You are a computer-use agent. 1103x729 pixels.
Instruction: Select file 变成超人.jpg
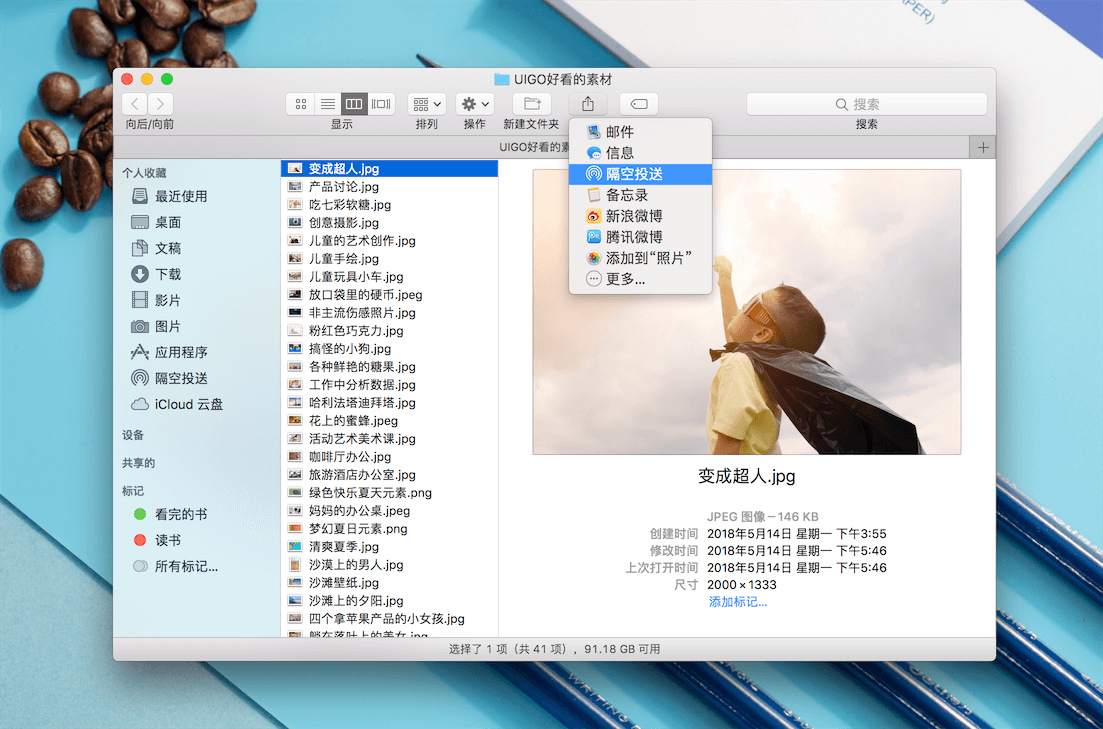pyautogui.click(x=390, y=169)
